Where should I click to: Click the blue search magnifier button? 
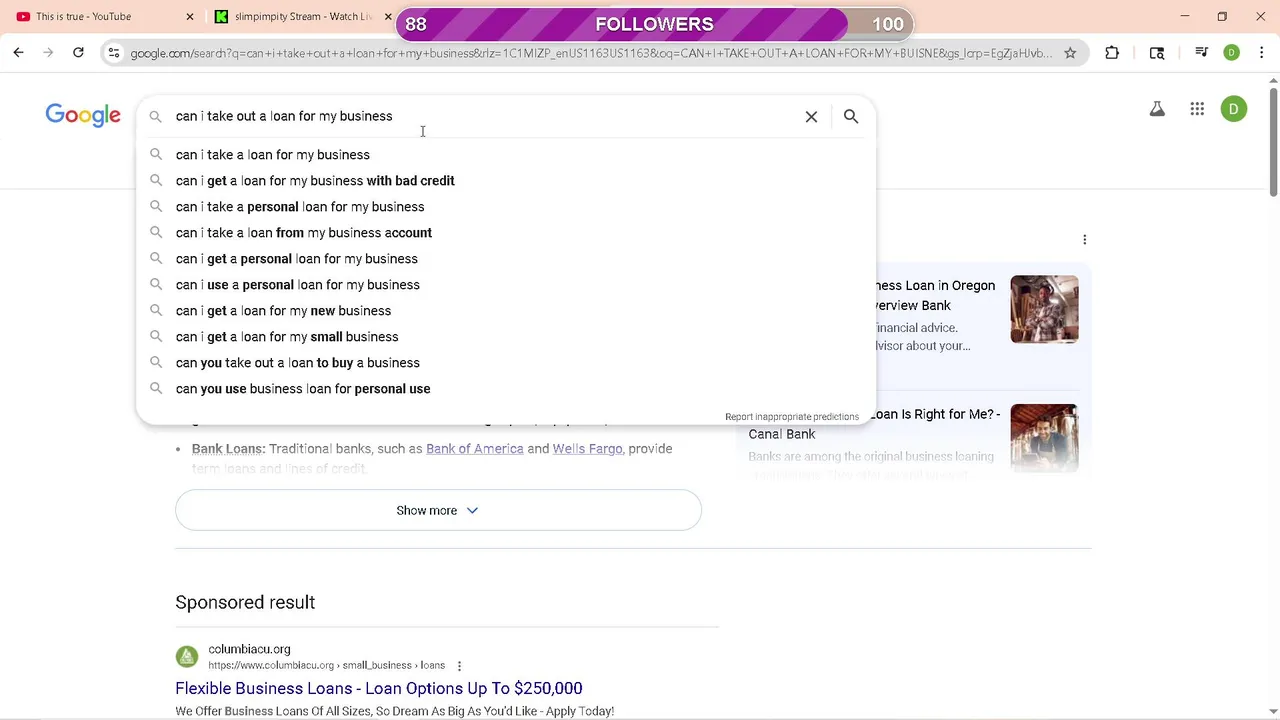coord(851,117)
